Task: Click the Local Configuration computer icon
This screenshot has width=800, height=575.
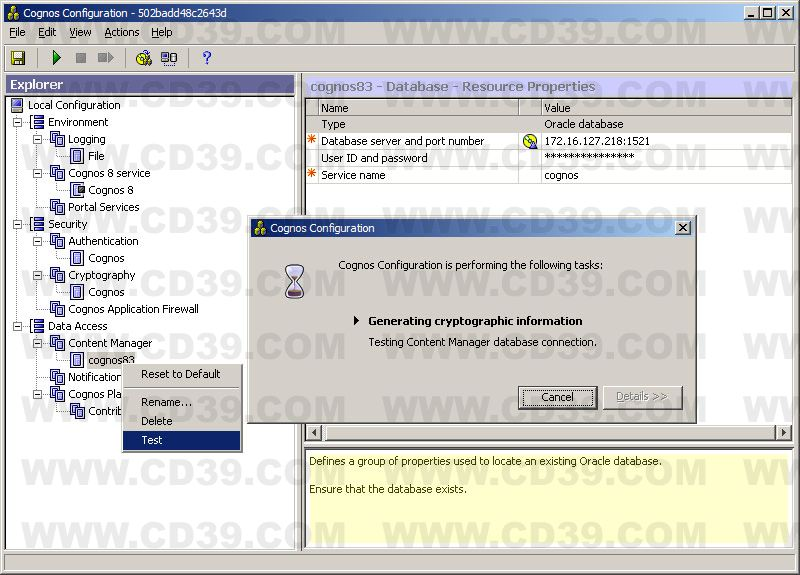Action: (x=17, y=105)
